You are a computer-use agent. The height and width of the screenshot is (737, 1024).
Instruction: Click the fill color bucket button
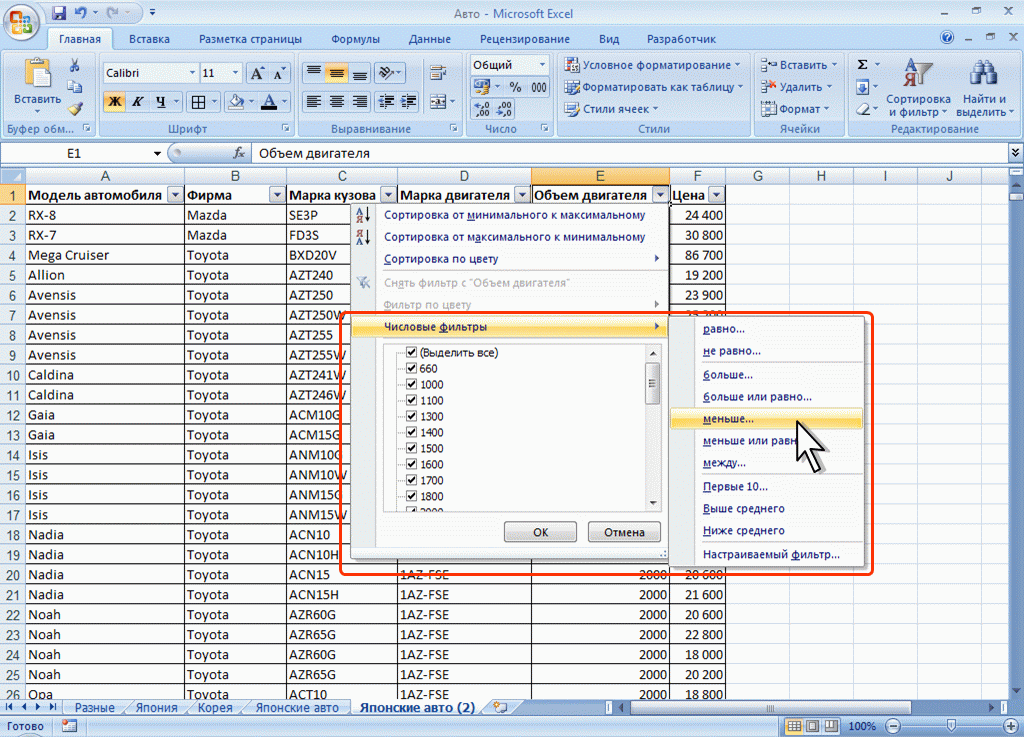point(236,101)
